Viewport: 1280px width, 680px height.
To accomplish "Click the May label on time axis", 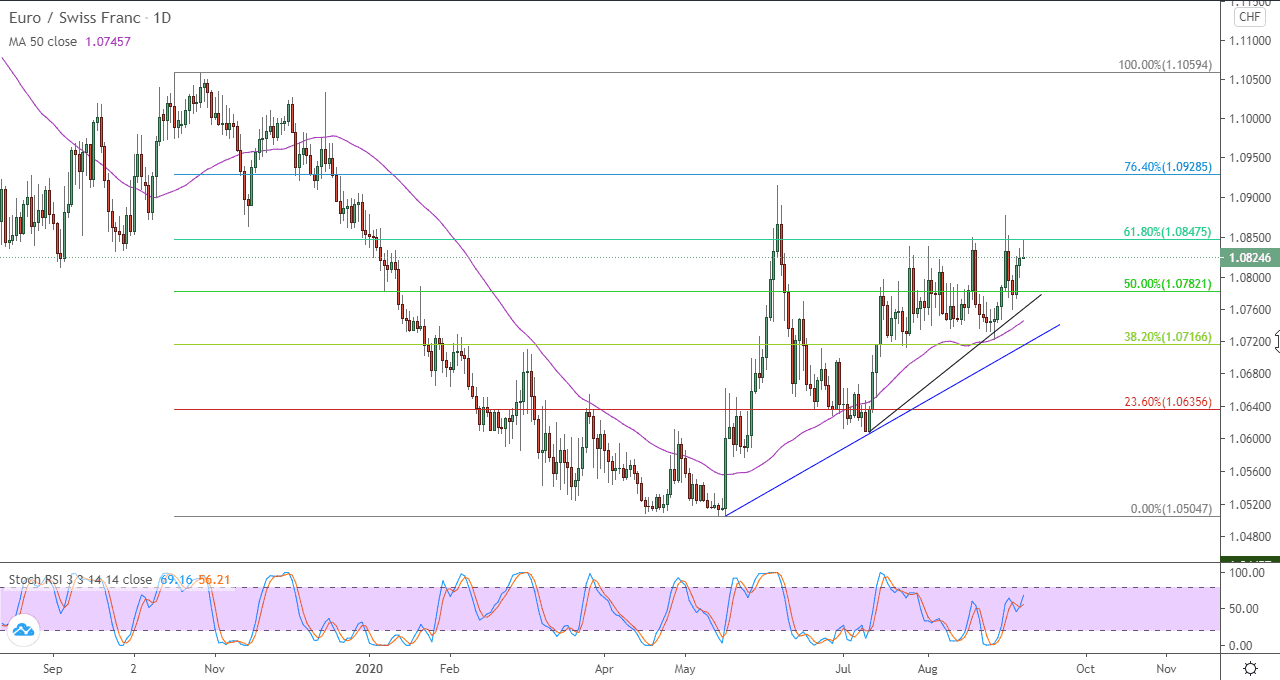I will [x=684, y=667].
